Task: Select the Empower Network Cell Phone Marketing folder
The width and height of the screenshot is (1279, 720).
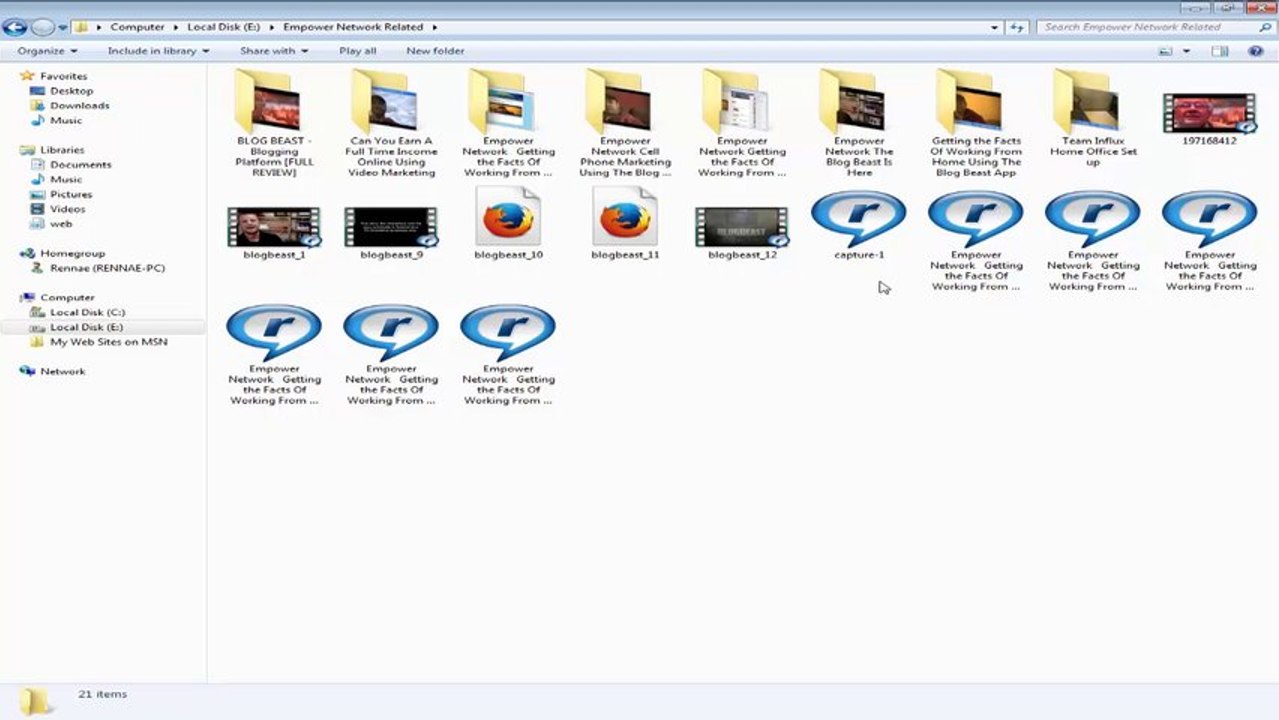Action: [625, 122]
